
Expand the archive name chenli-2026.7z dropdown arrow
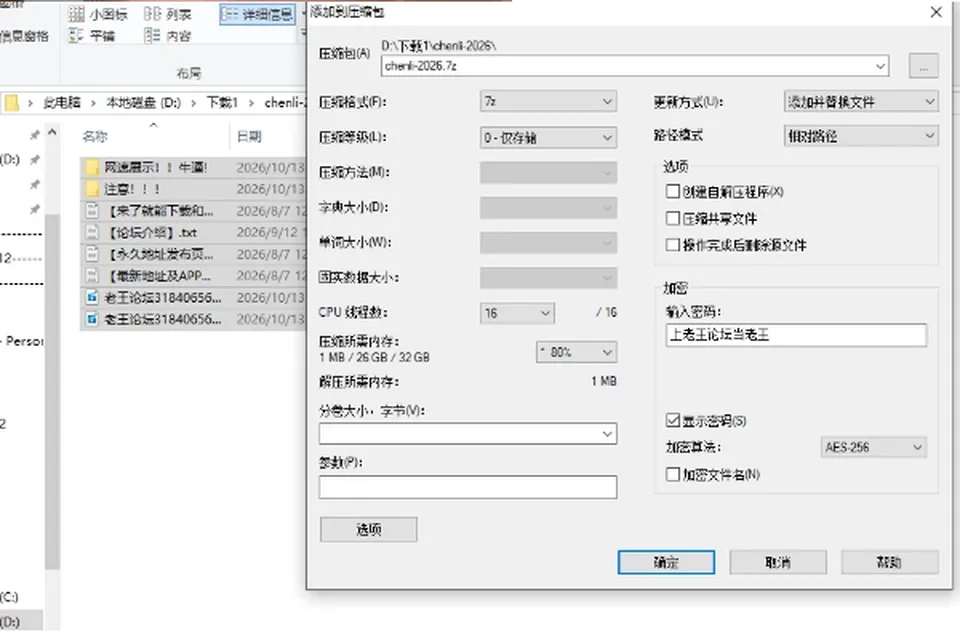[x=880, y=66]
